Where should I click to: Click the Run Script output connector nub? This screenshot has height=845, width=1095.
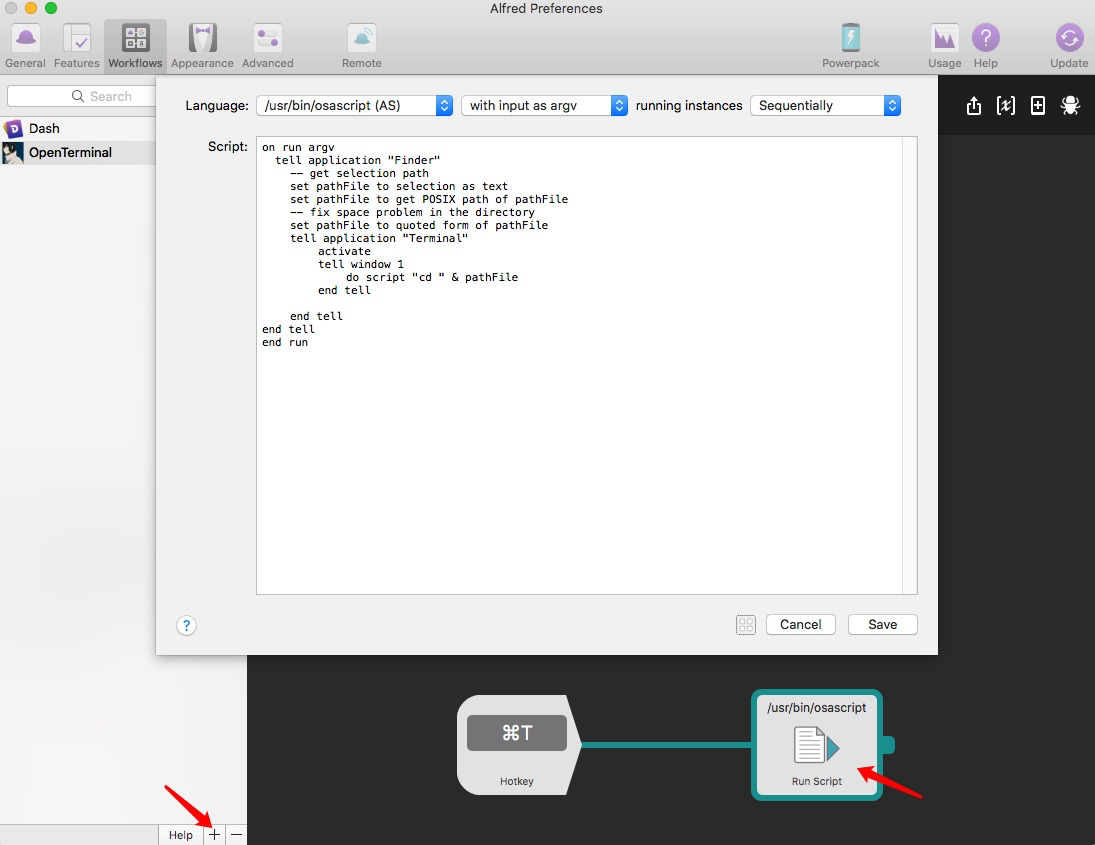point(888,745)
